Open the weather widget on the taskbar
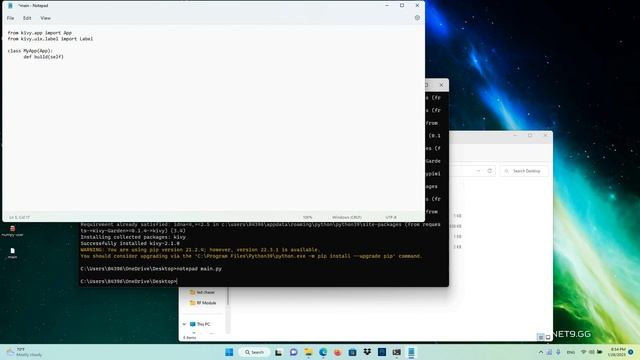 click(24, 352)
